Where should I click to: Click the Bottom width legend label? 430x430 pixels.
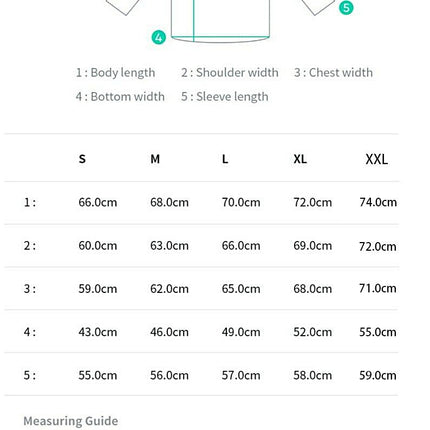(120, 97)
